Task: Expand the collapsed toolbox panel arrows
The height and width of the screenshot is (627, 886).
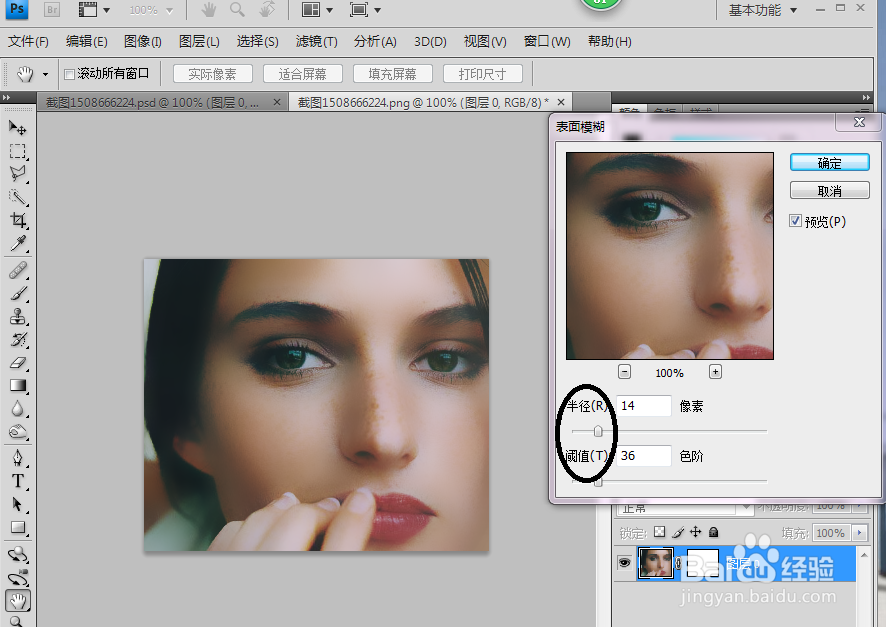Action: [x=6, y=98]
